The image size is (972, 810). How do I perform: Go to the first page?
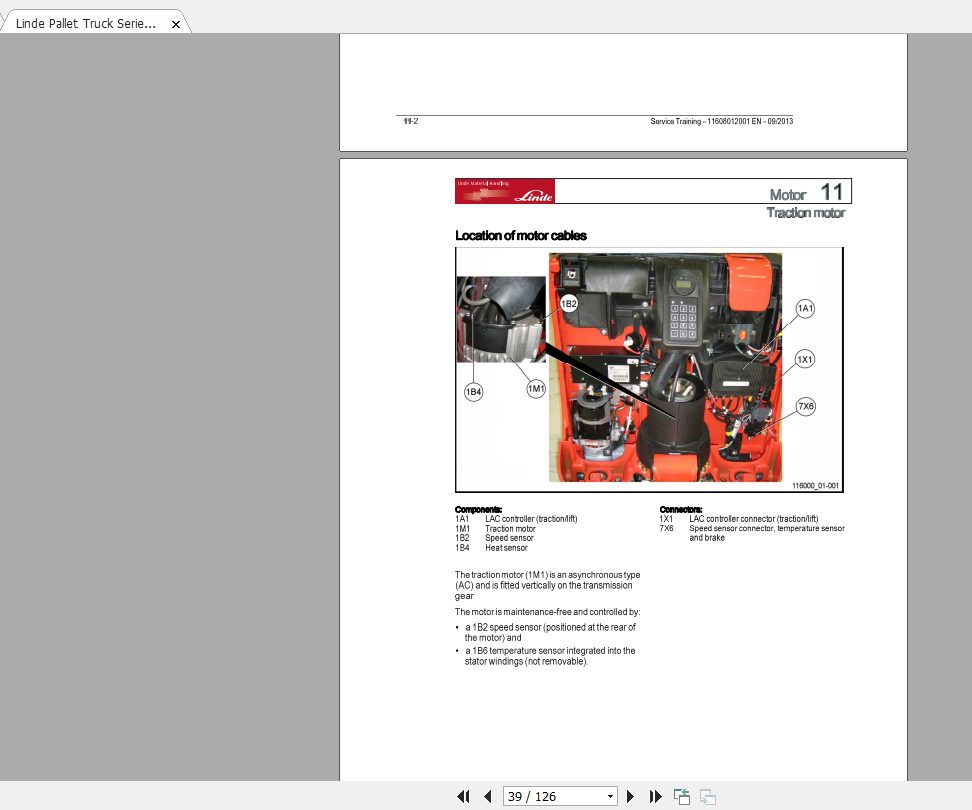(x=463, y=796)
